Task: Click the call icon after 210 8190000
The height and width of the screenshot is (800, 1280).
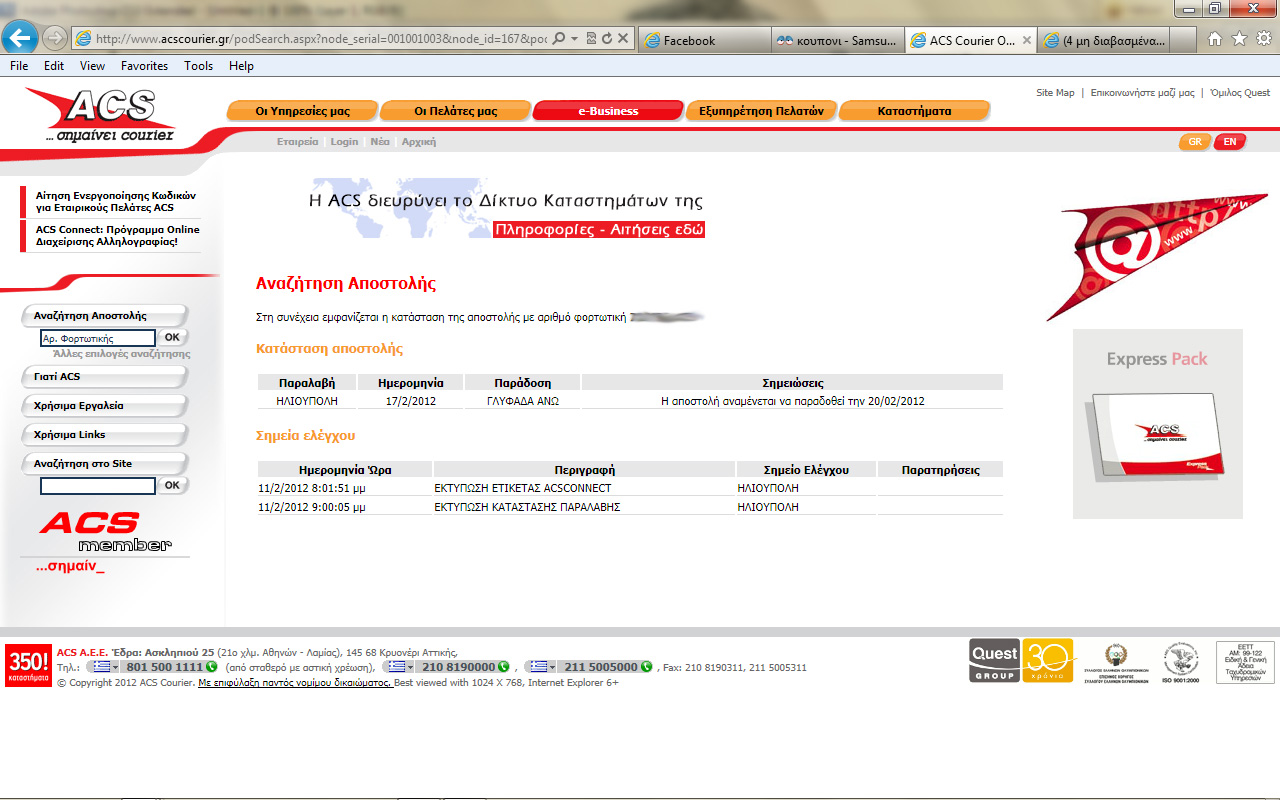Action: point(503,667)
